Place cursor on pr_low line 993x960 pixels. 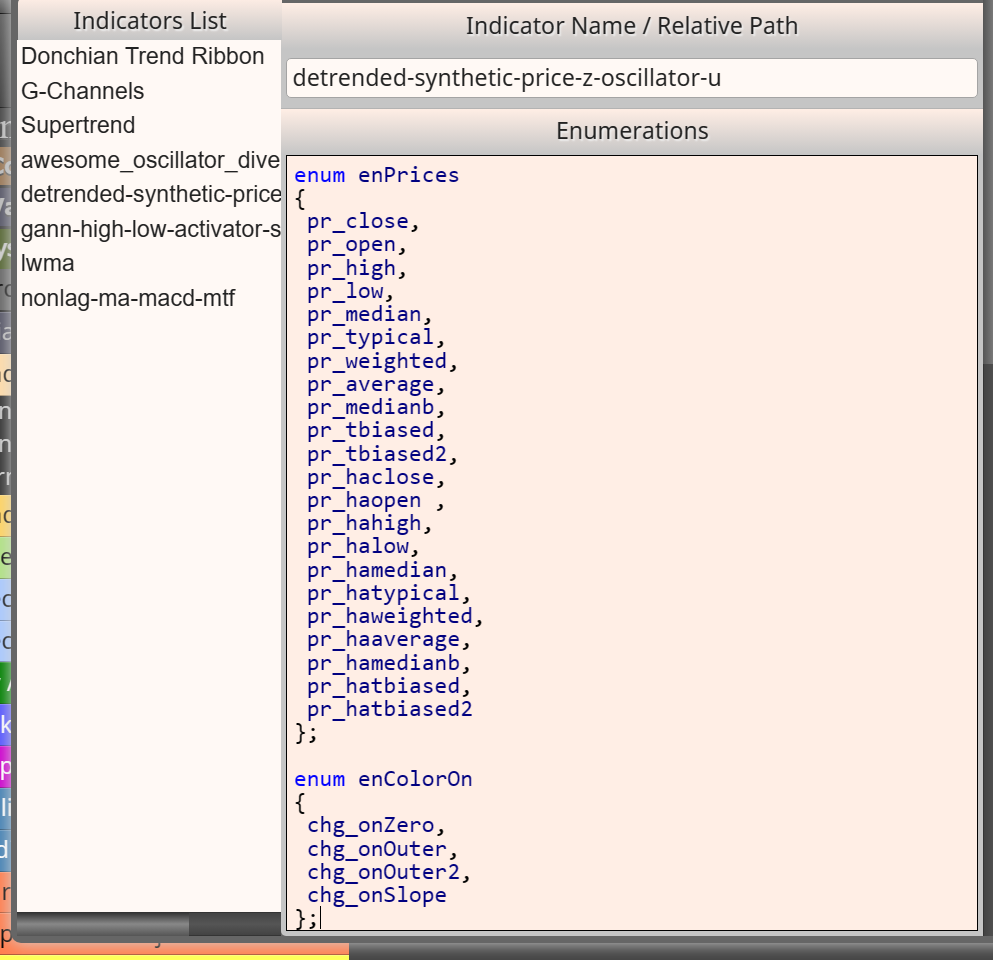[x=350, y=291]
